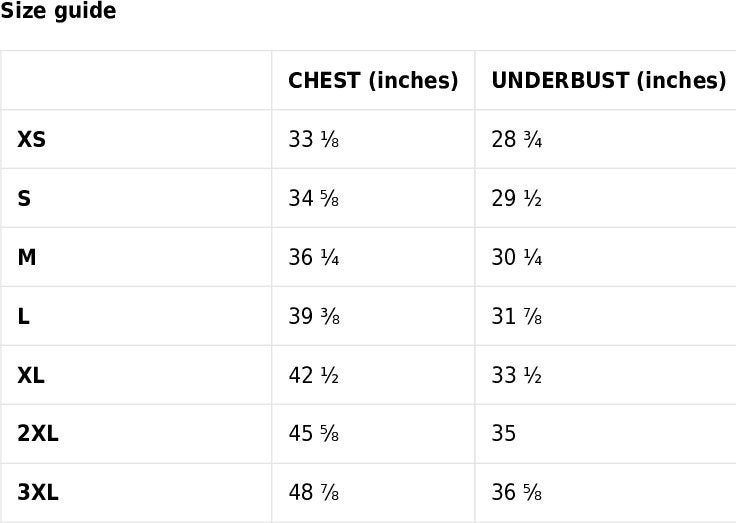
Task: Click the XL size row label
Action: [31, 375]
